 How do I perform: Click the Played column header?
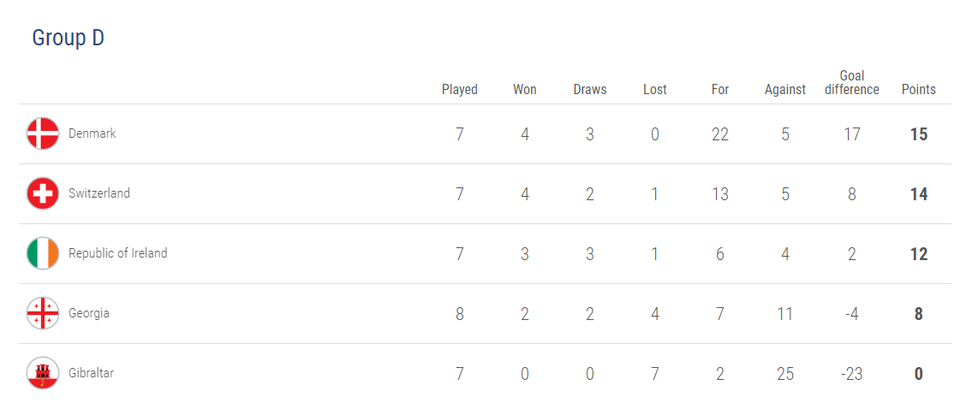click(460, 89)
